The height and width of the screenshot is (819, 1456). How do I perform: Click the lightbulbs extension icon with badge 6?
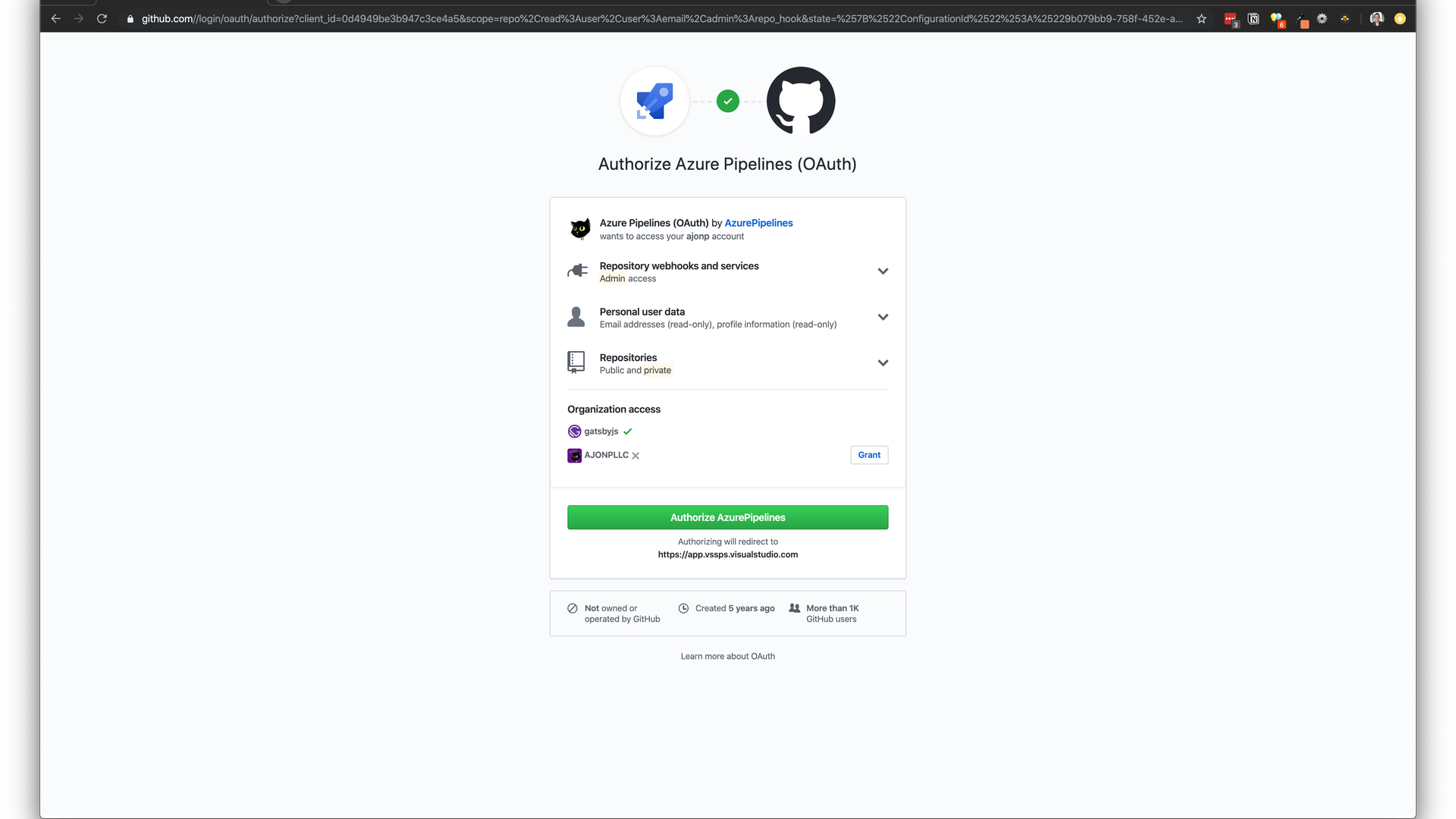click(x=1277, y=19)
